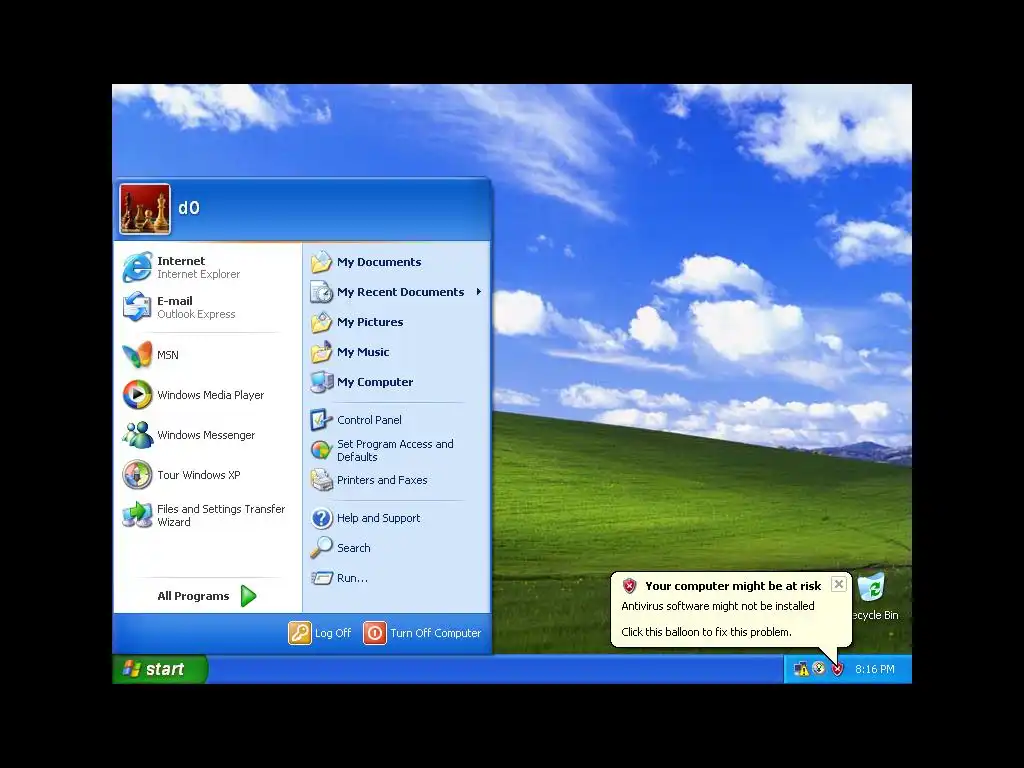Open Internet Explorer icon in Start menu
The image size is (1024, 768).
[137, 267]
